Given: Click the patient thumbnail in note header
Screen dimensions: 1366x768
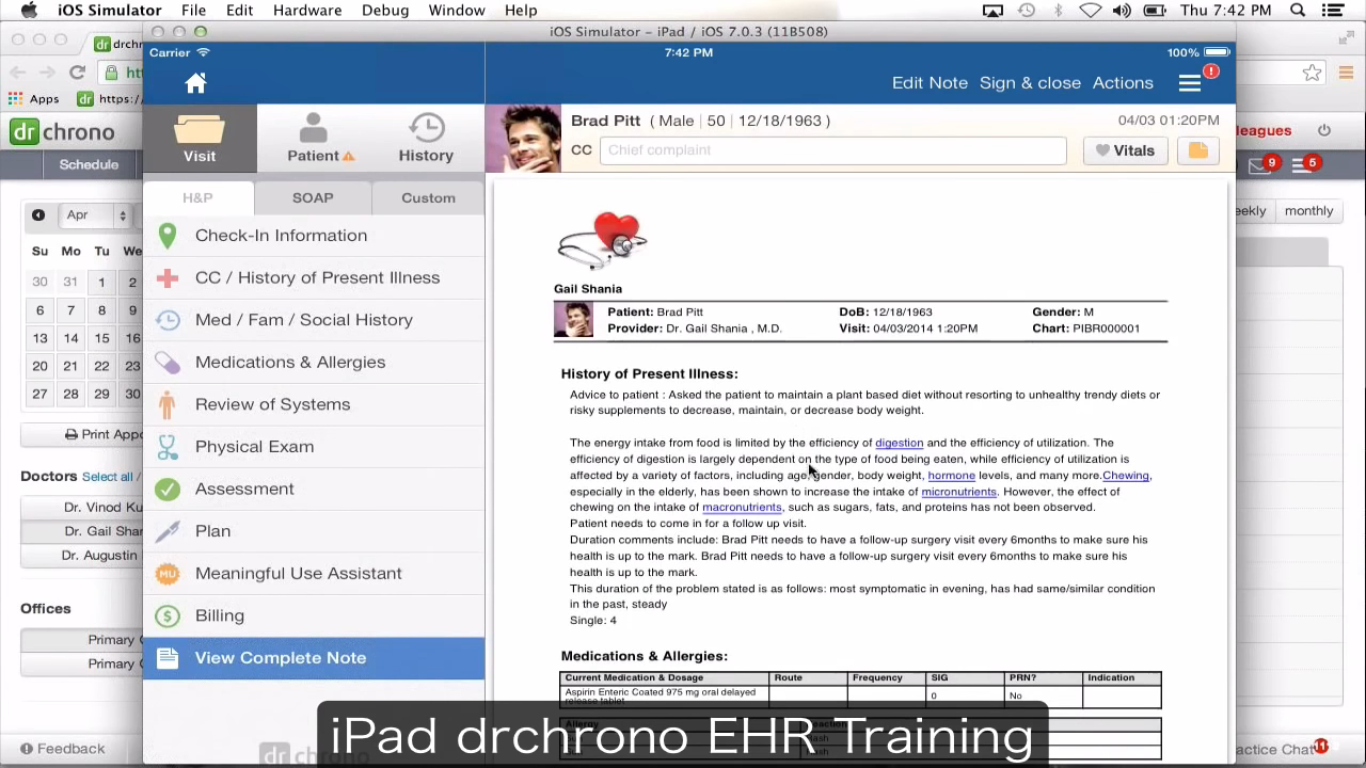Looking at the screenshot, I should pos(574,320).
